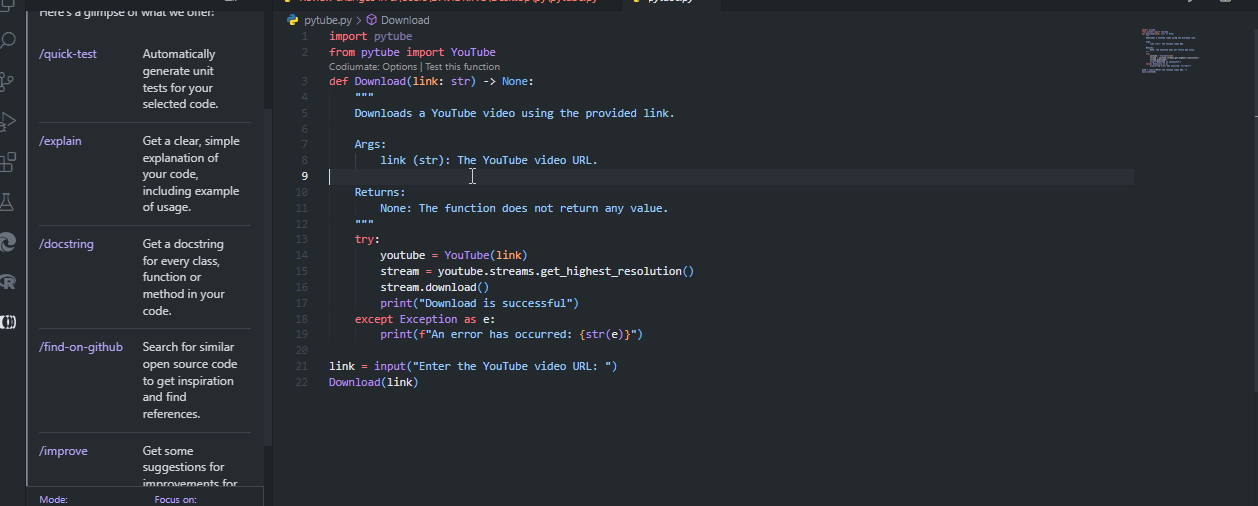Select pytube.py in the breadcrumb

tap(327, 20)
